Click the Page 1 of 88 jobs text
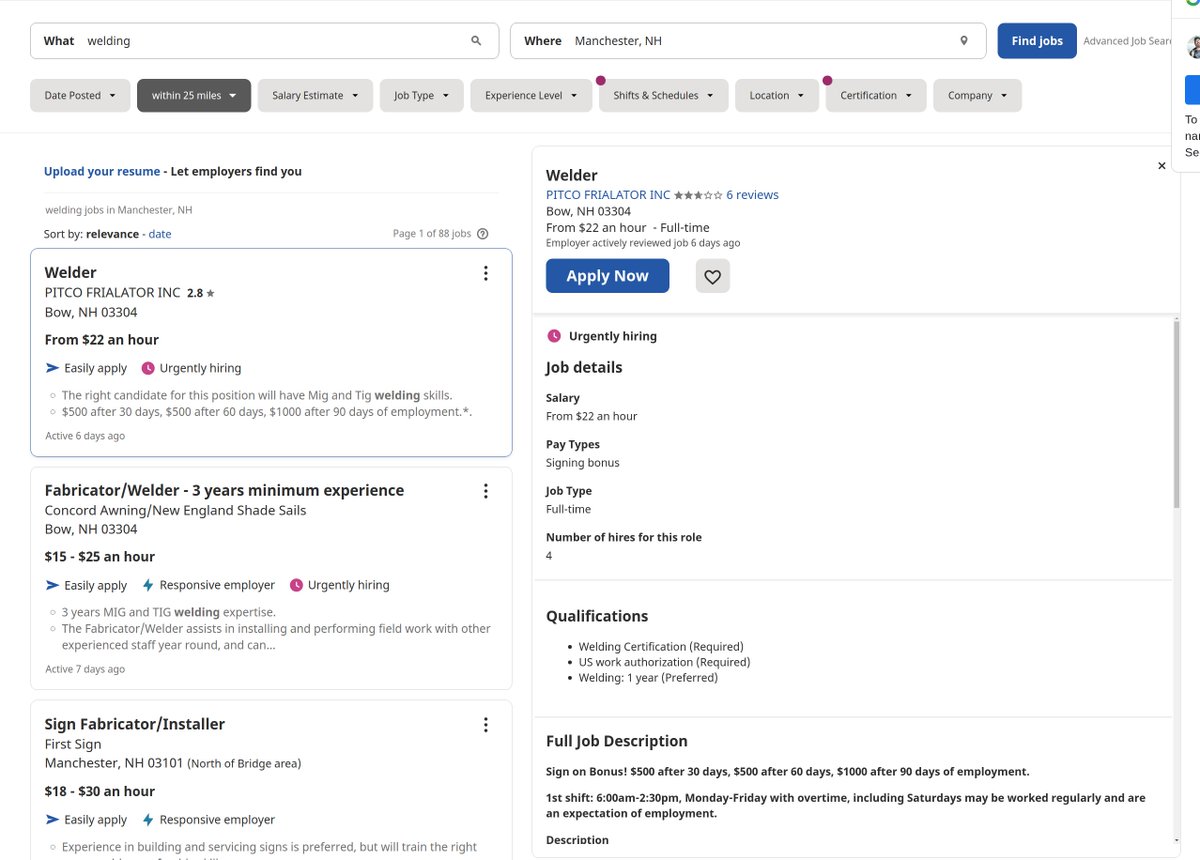This screenshot has height=860, width=1200. (x=432, y=234)
